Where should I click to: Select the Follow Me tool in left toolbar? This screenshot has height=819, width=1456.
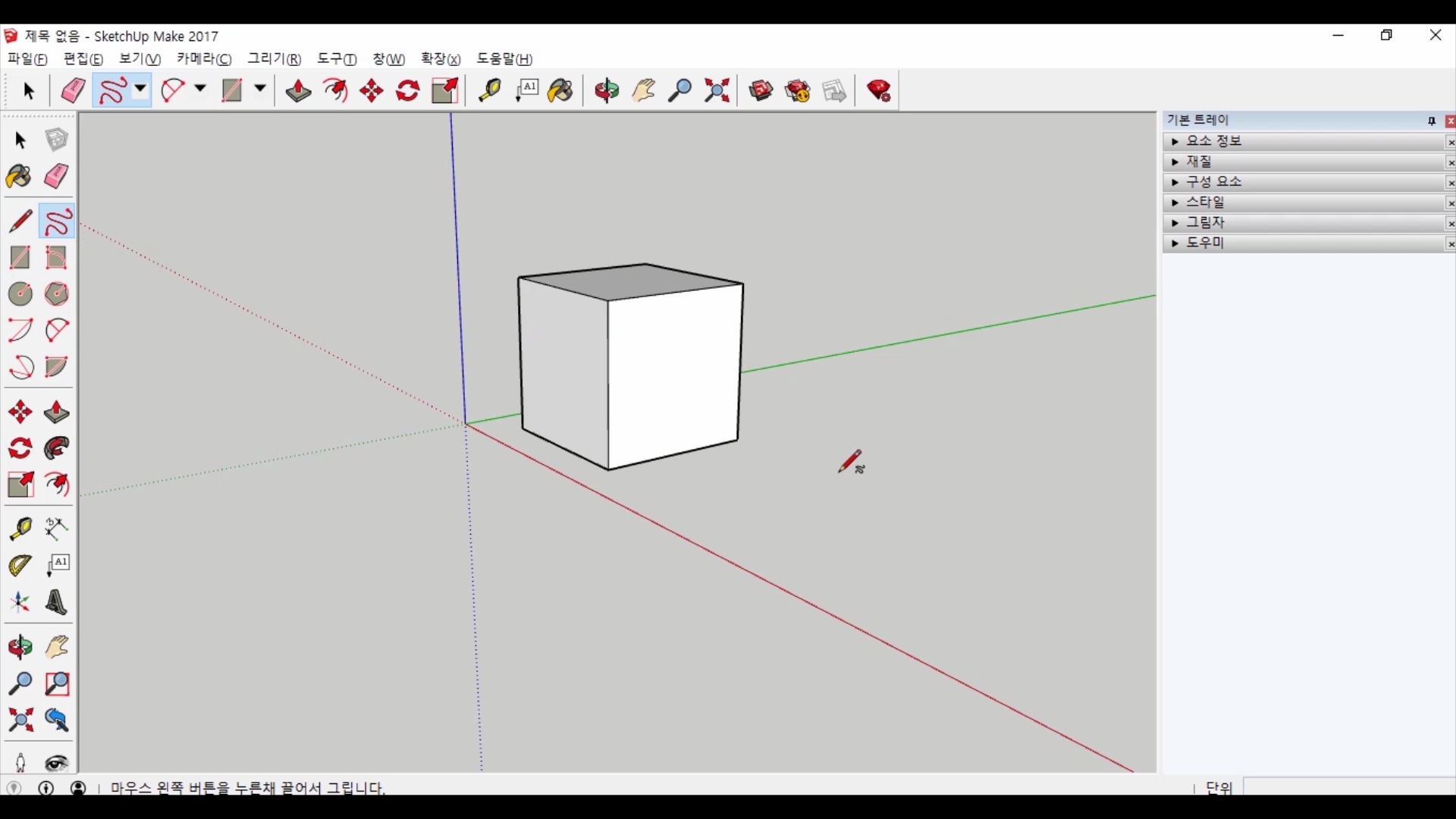pyautogui.click(x=57, y=449)
